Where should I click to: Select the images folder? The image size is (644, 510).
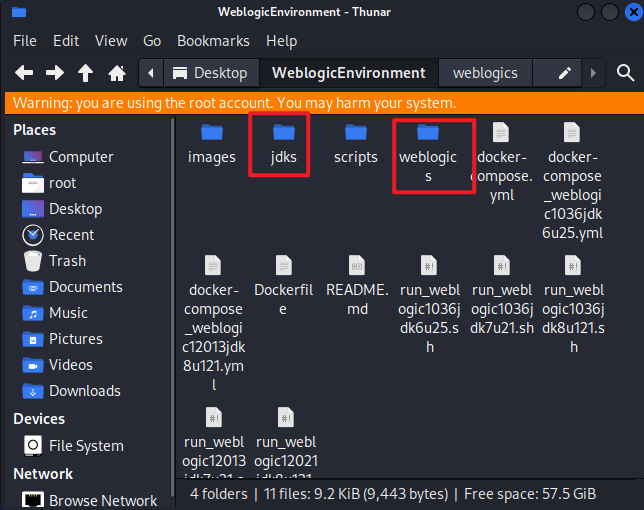212,144
